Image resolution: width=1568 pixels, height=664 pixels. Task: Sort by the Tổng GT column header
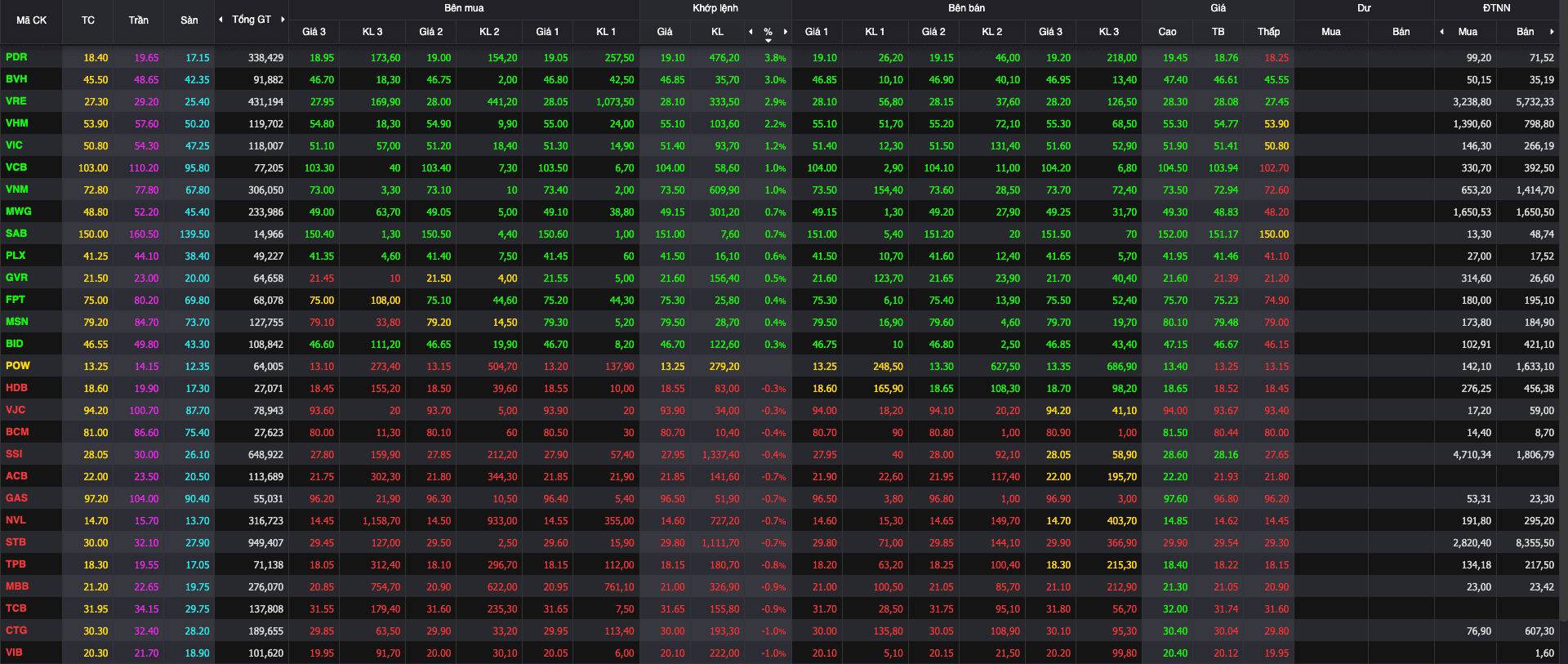[252, 20]
